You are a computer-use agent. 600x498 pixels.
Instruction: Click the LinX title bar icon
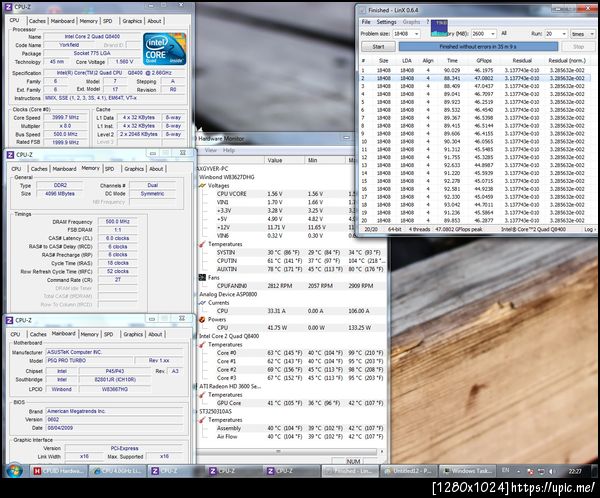click(x=361, y=10)
